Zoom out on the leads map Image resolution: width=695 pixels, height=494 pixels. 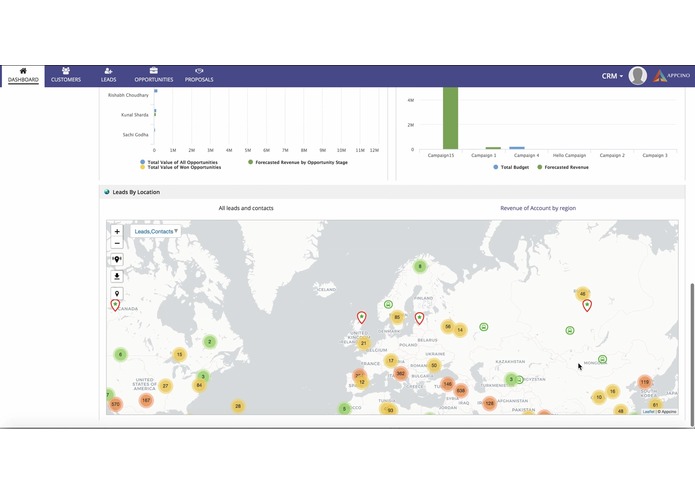117,243
